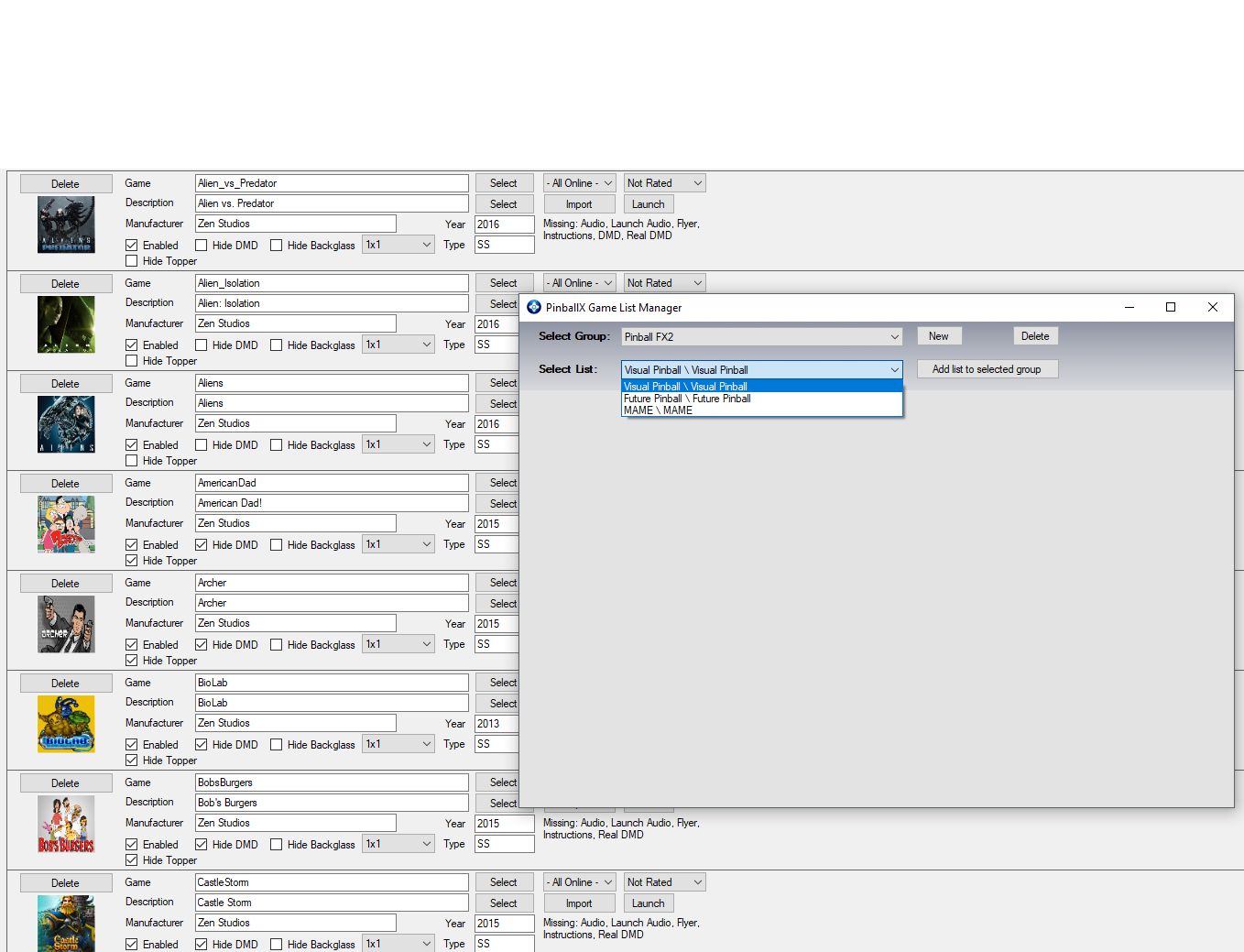
Task: Open the 1x1 dropdown for BioLab
Action: pos(398,744)
